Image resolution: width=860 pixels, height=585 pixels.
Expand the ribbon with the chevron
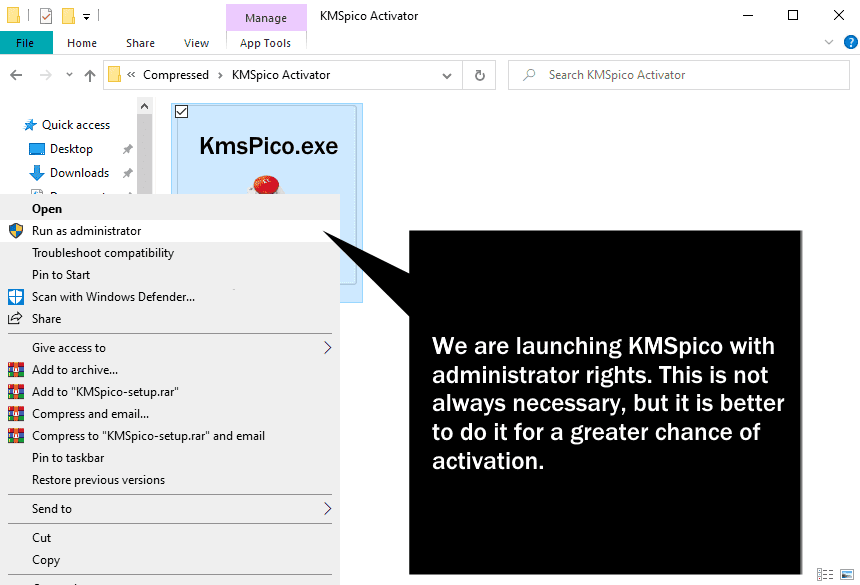point(829,42)
